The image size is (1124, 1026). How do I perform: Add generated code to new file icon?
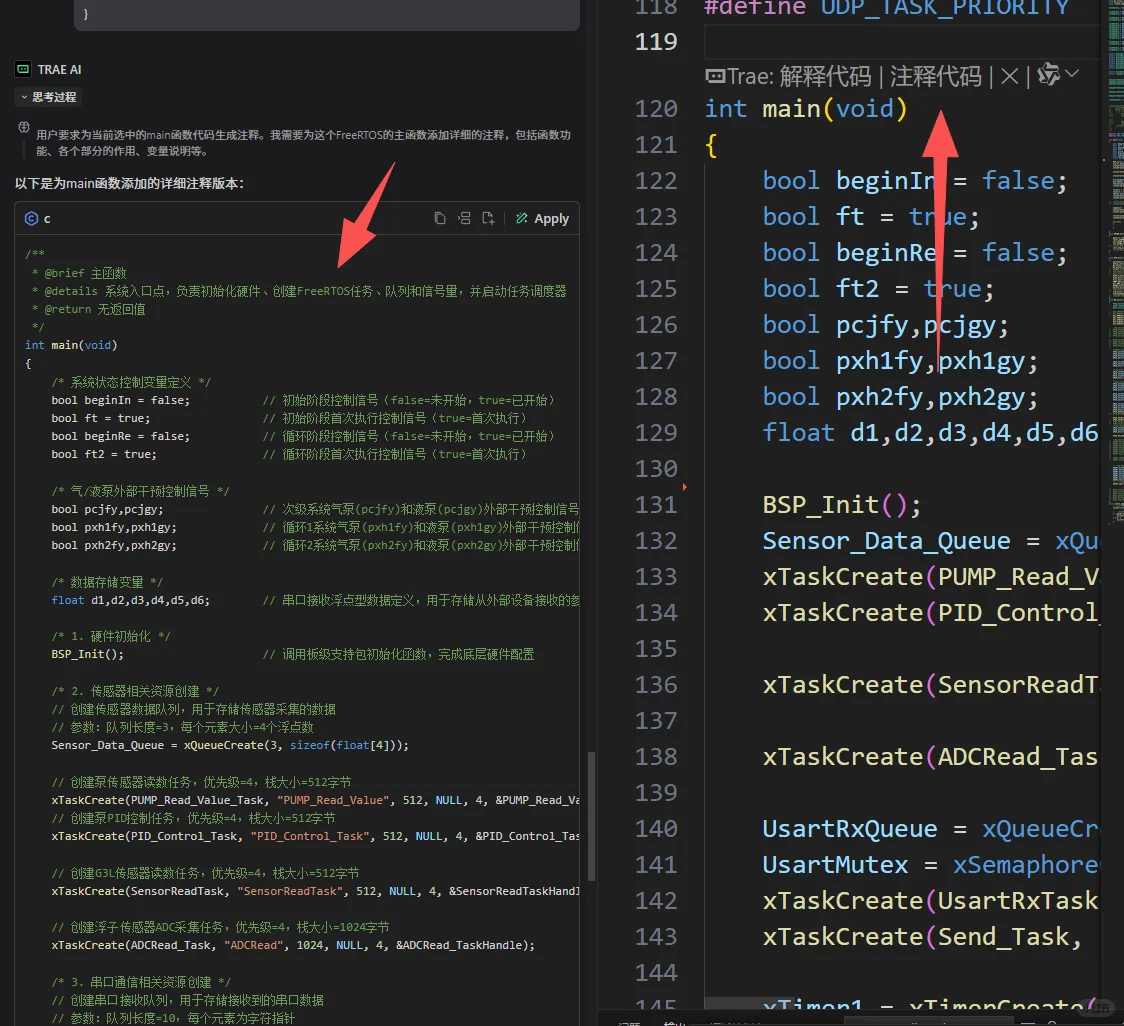point(488,218)
